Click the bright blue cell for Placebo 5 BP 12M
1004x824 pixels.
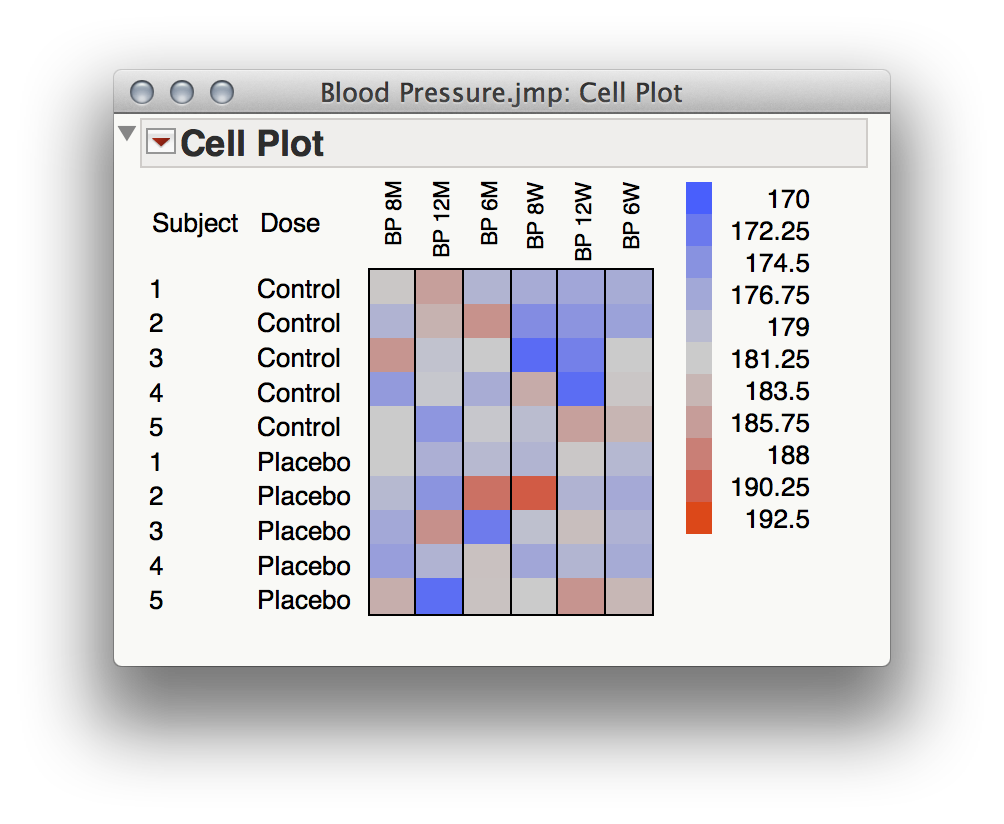point(439,600)
